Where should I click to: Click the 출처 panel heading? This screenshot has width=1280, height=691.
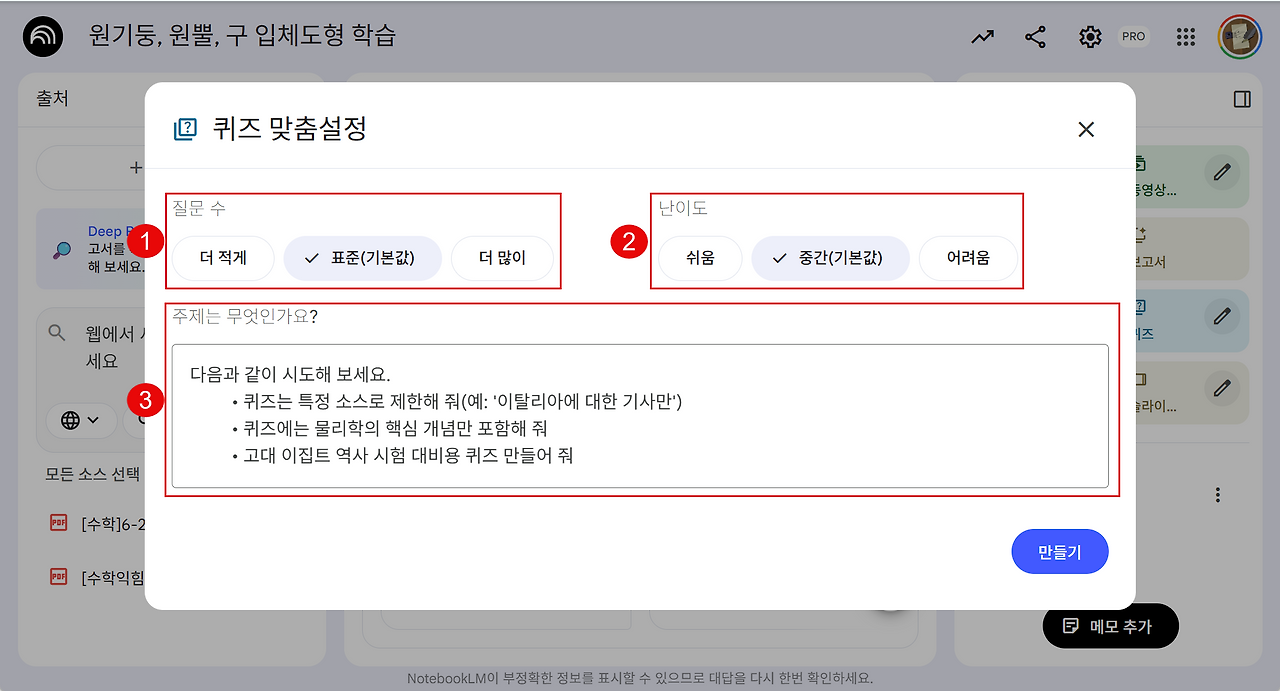52,99
